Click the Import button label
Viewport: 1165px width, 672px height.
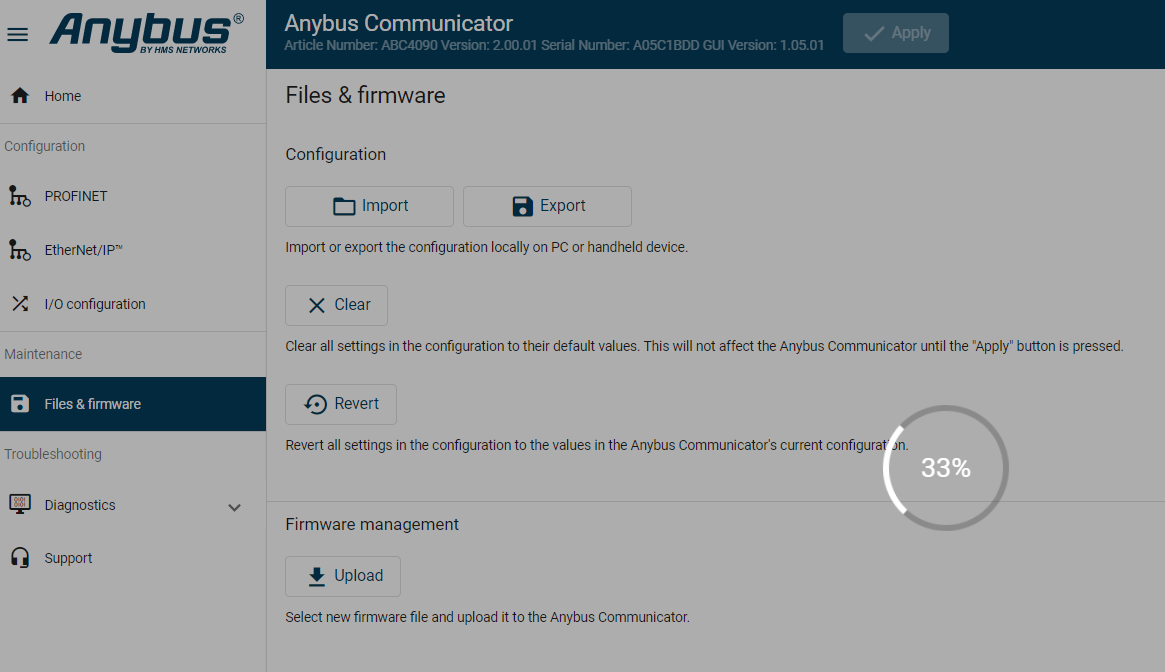coord(385,206)
